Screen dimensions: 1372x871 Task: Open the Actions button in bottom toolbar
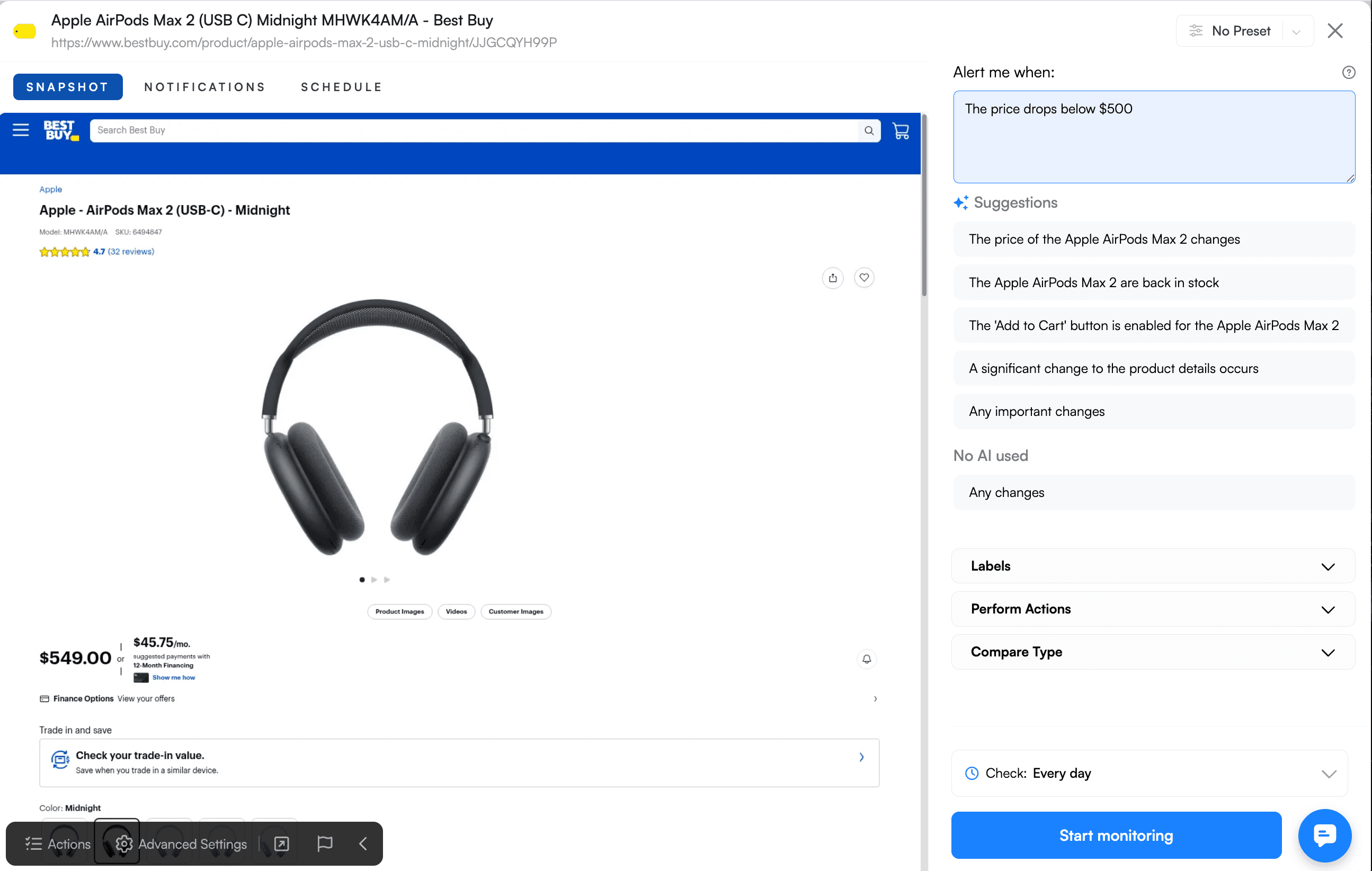tap(58, 843)
